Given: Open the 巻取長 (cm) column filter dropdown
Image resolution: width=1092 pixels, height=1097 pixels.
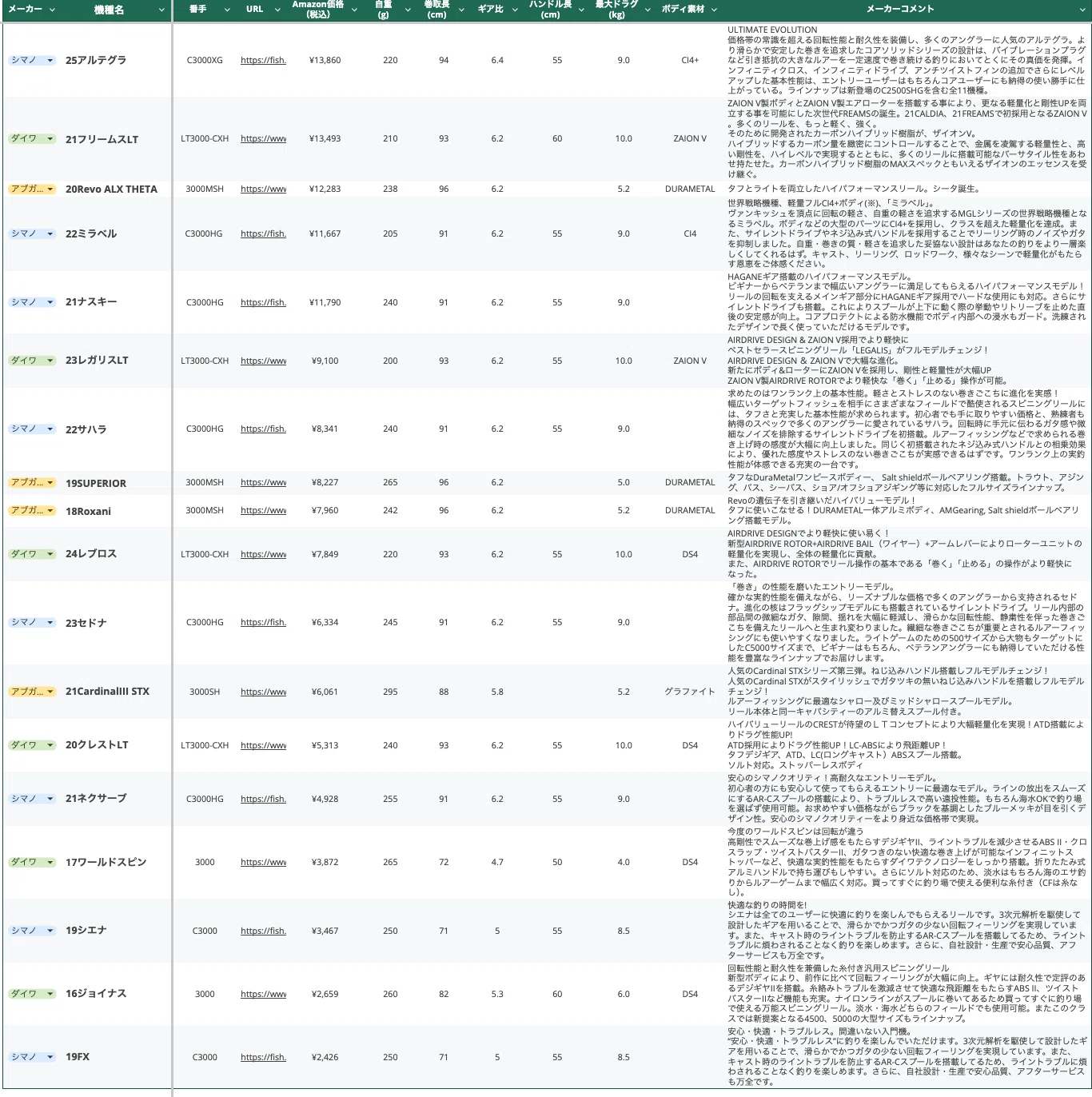Looking at the screenshot, I should (x=461, y=10).
